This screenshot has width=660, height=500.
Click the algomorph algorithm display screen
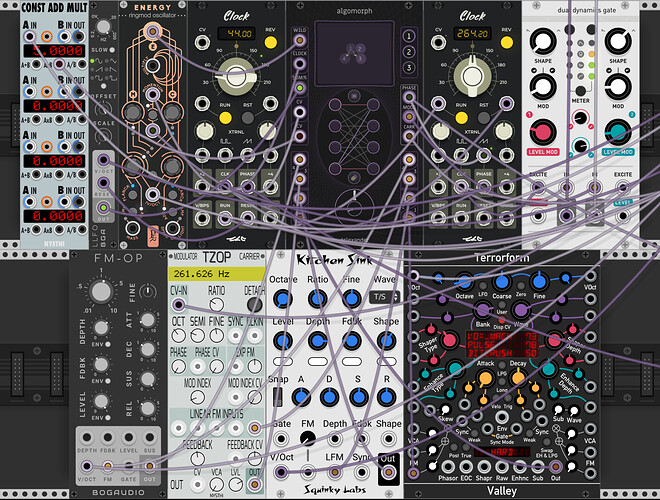pos(354,53)
